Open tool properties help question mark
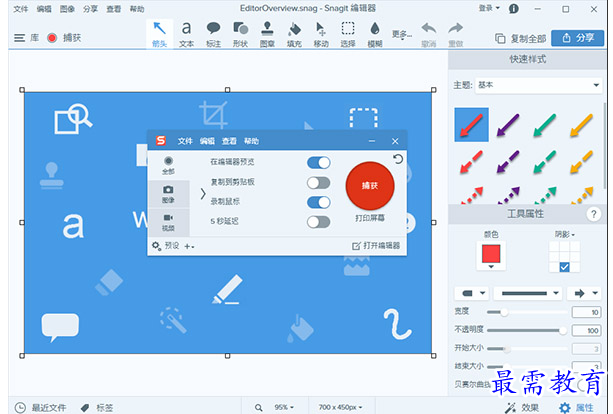 593,214
